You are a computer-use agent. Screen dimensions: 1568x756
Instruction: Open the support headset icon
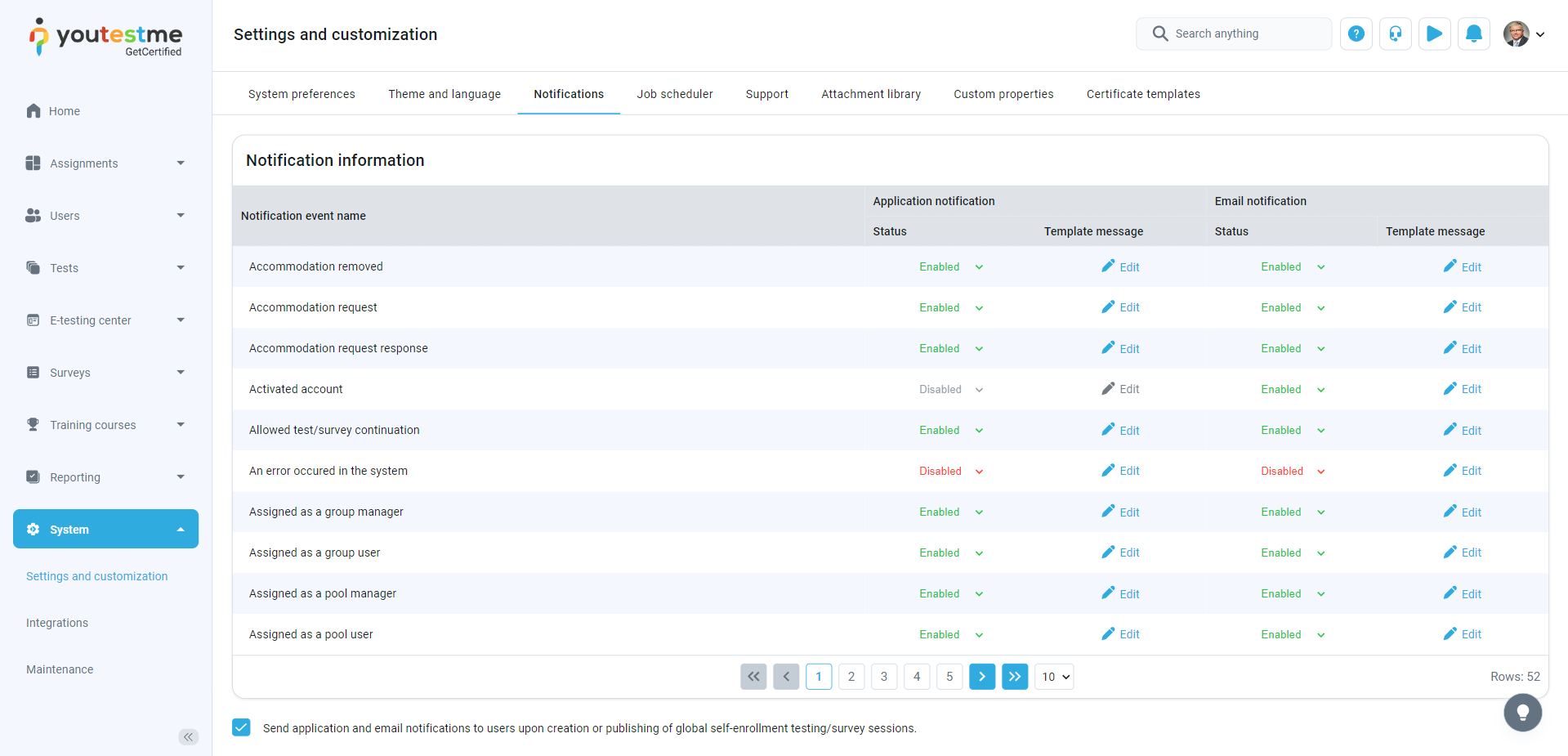(1395, 34)
